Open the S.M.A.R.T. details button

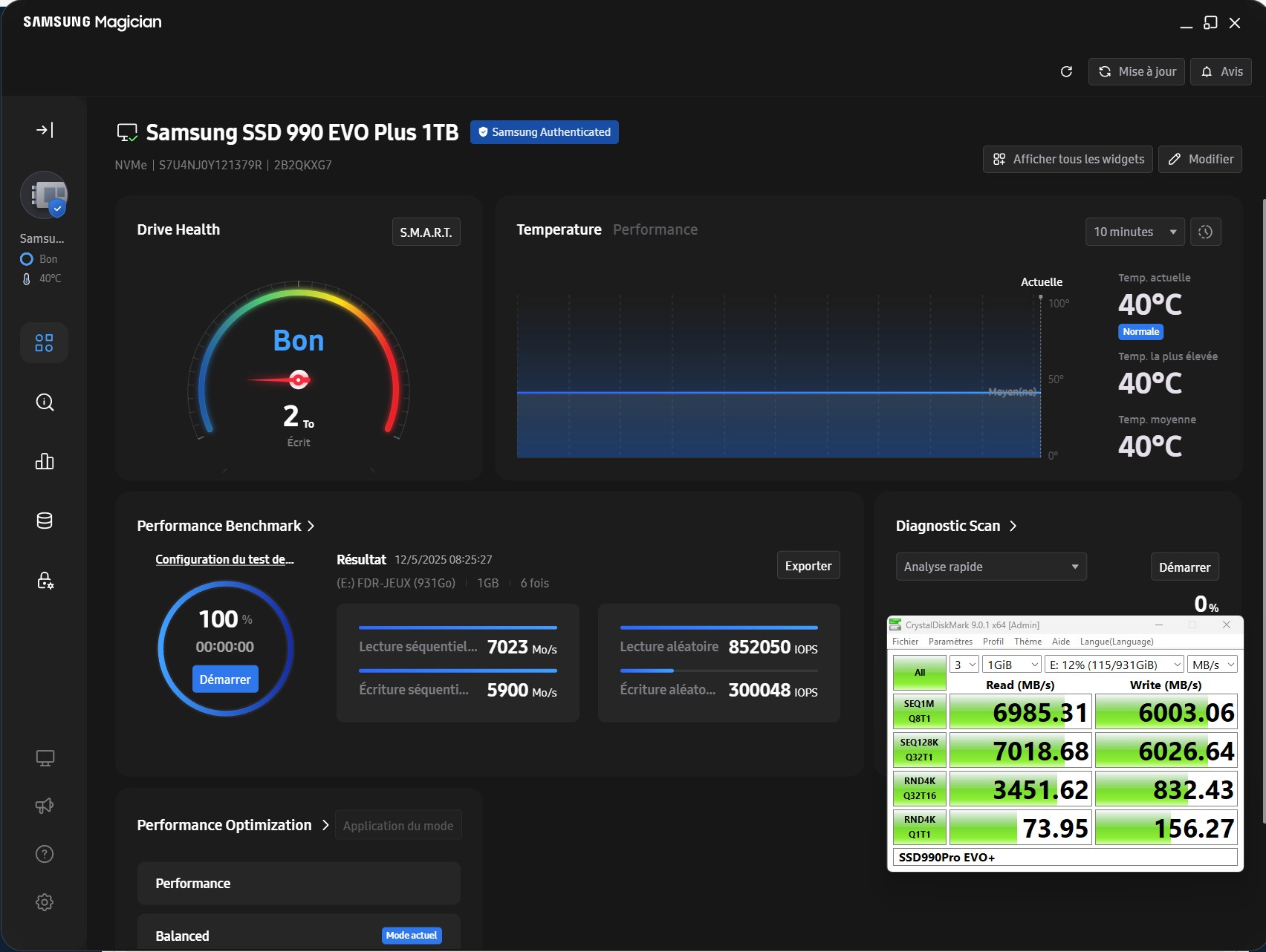coord(426,232)
